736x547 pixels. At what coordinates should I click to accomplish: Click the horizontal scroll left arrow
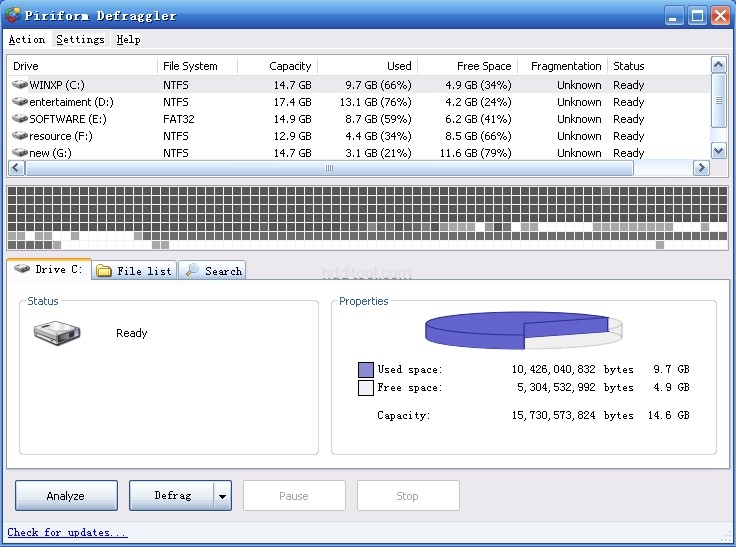[16, 168]
